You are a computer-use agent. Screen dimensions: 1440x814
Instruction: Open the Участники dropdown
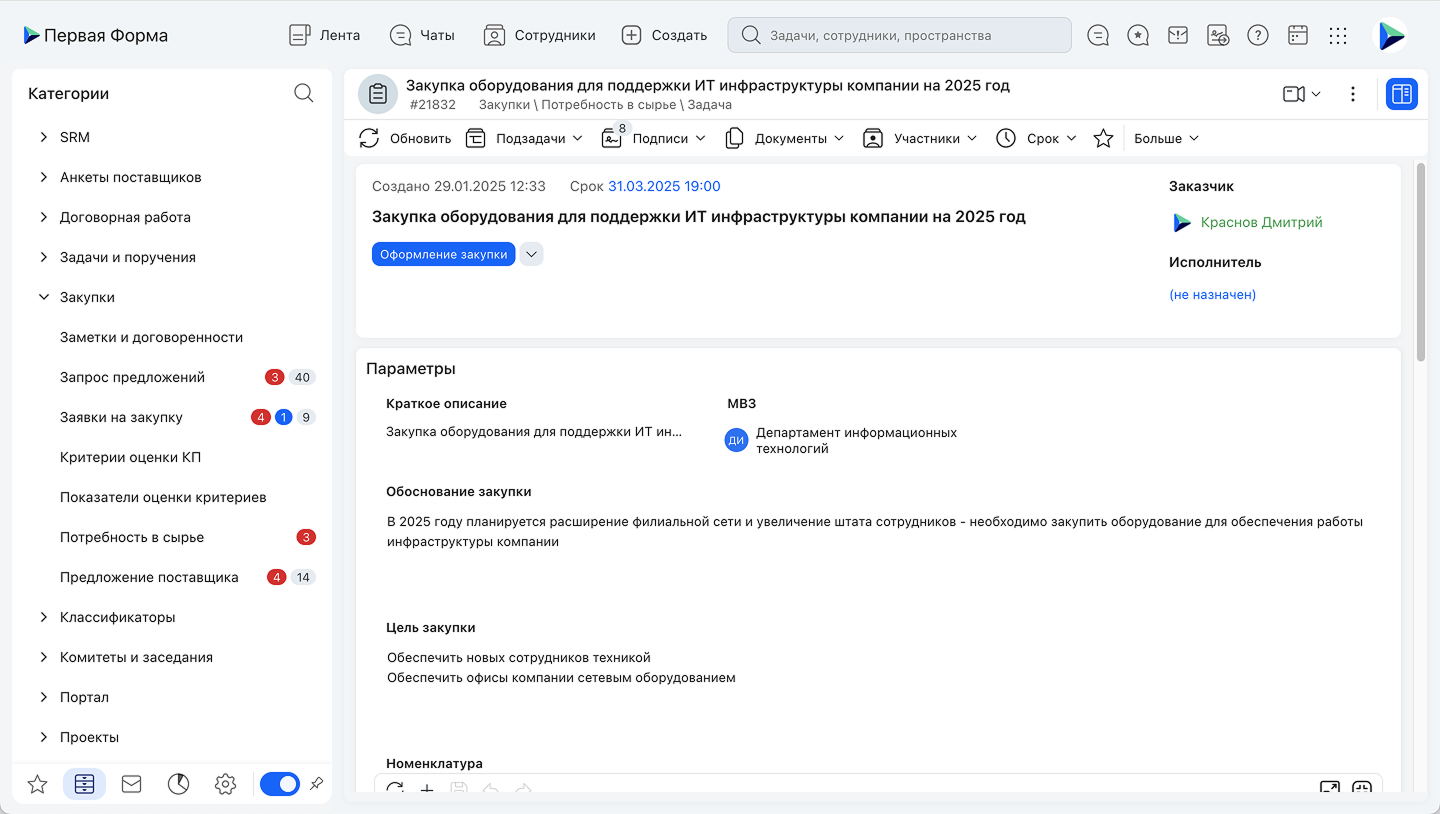(920, 138)
